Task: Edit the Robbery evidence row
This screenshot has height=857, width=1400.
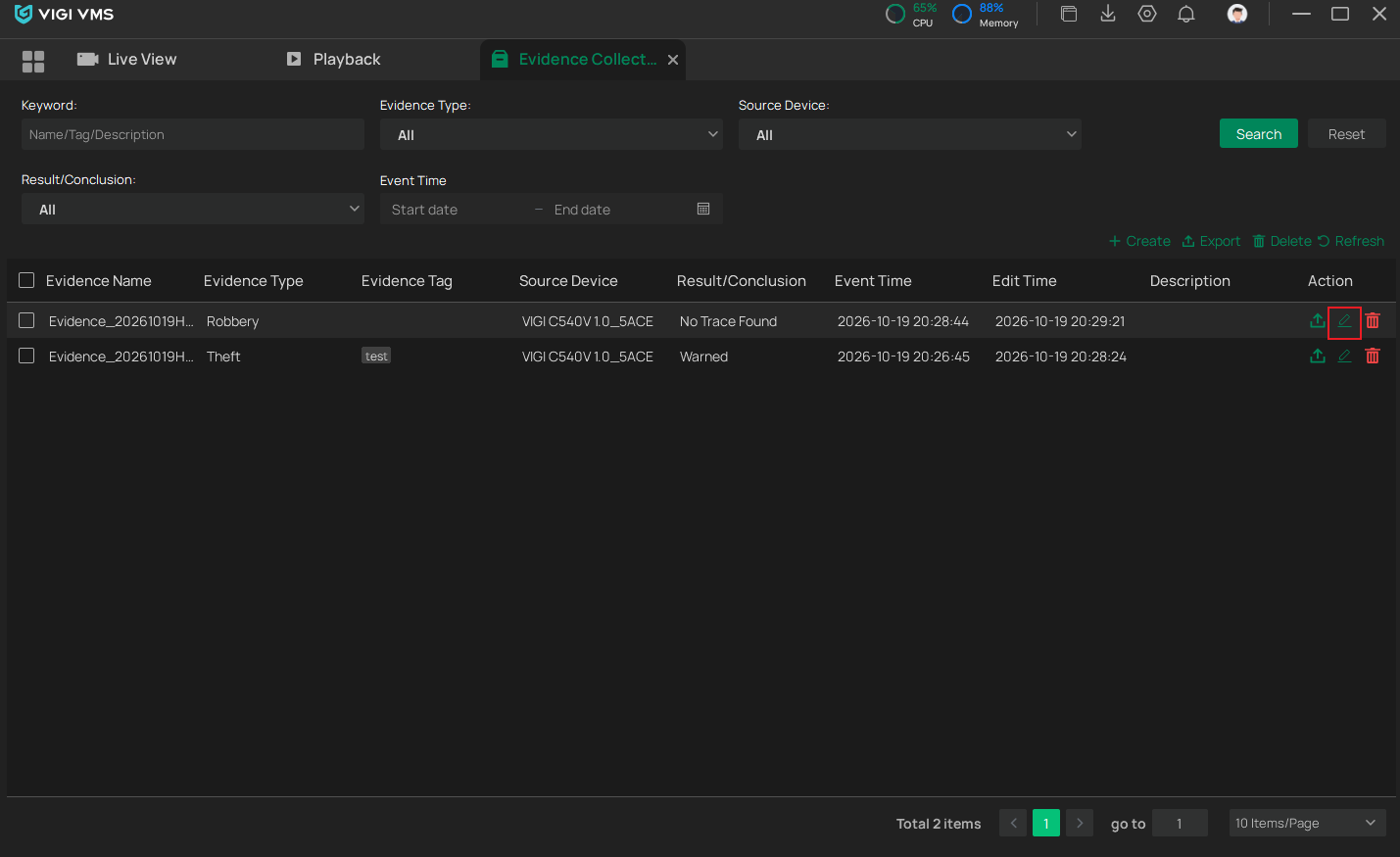Action: pos(1344,320)
